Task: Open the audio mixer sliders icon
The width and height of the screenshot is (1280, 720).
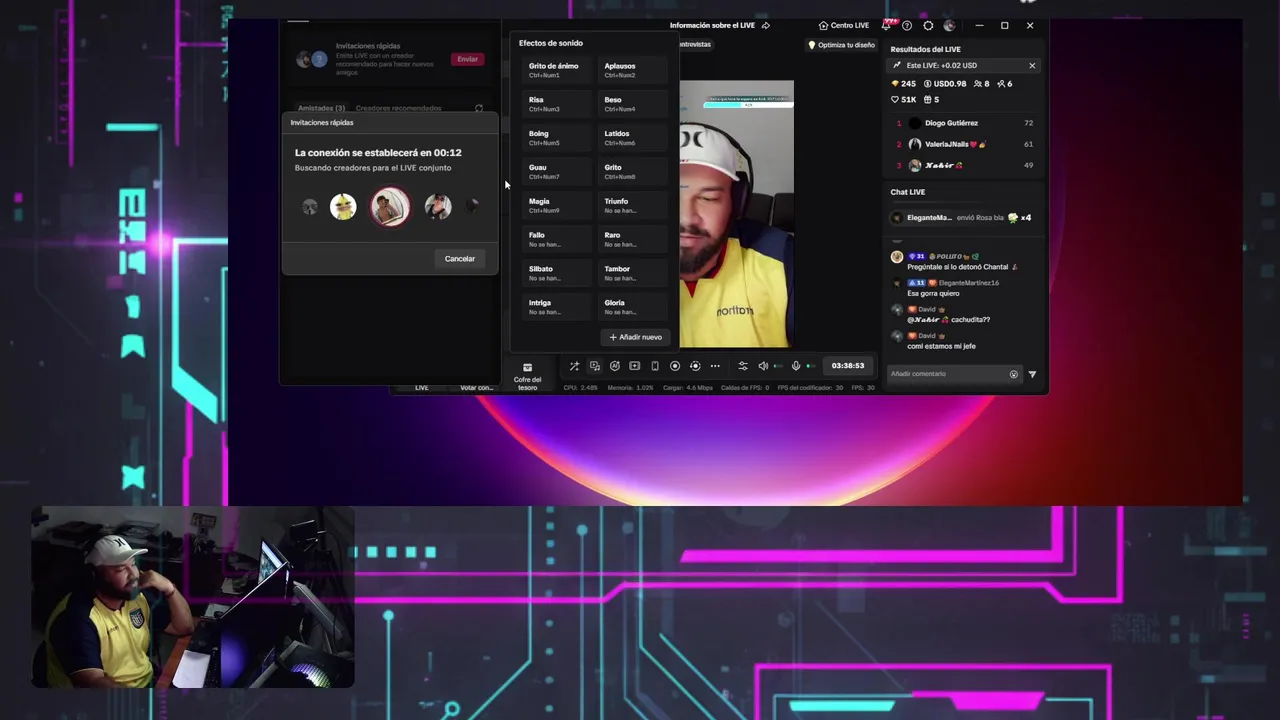Action: [x=743, y=366]
